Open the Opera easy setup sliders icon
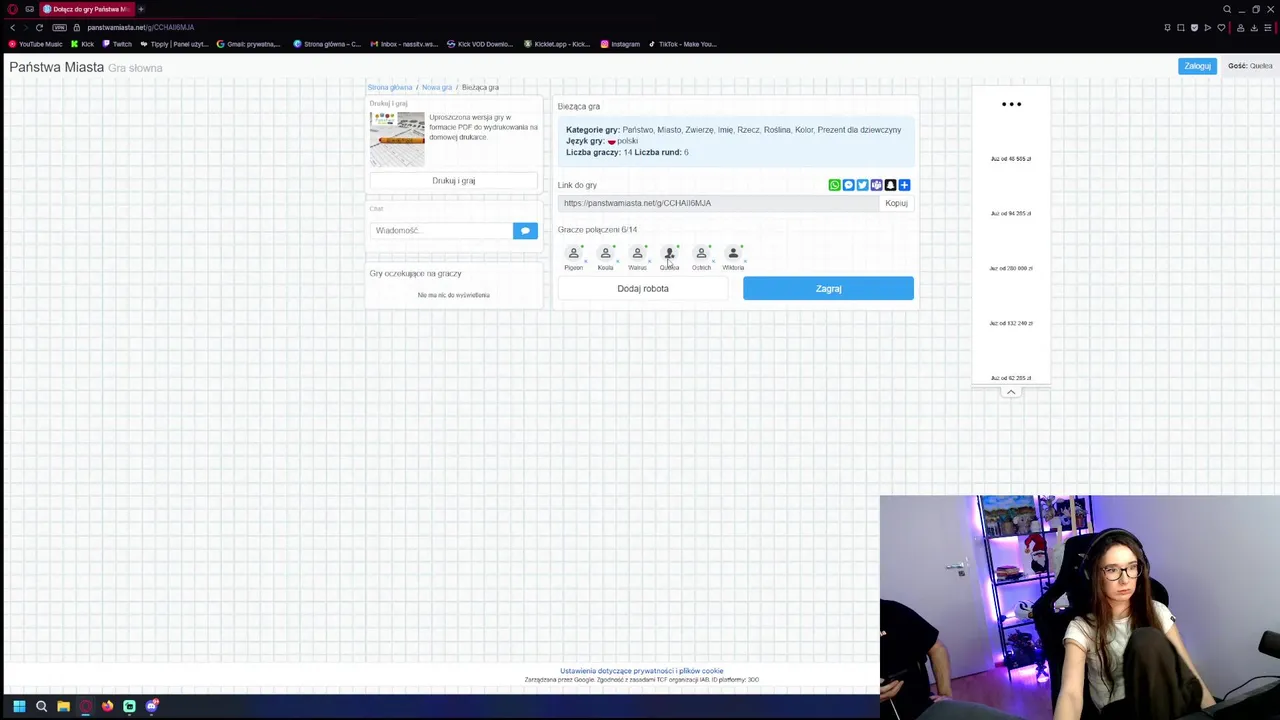The width and height of the screenshot is (1280, 720). 1269,27
